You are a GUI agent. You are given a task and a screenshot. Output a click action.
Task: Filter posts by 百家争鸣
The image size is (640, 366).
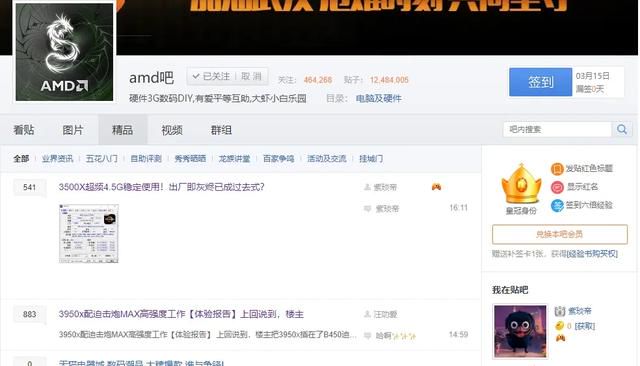pos(279,159)
